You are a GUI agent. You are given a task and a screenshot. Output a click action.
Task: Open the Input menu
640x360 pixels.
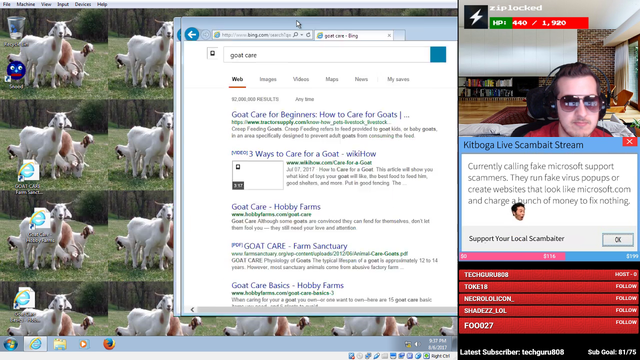point(63,4)
